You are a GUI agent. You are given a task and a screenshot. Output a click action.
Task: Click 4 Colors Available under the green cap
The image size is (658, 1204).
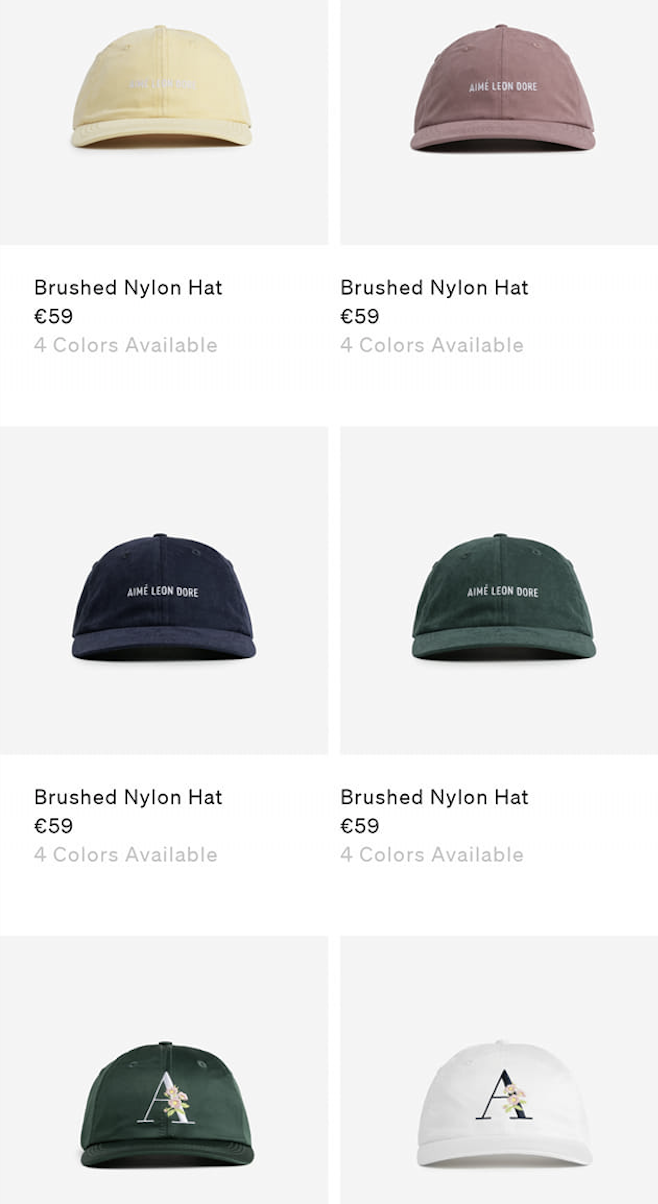pos(432,855)
